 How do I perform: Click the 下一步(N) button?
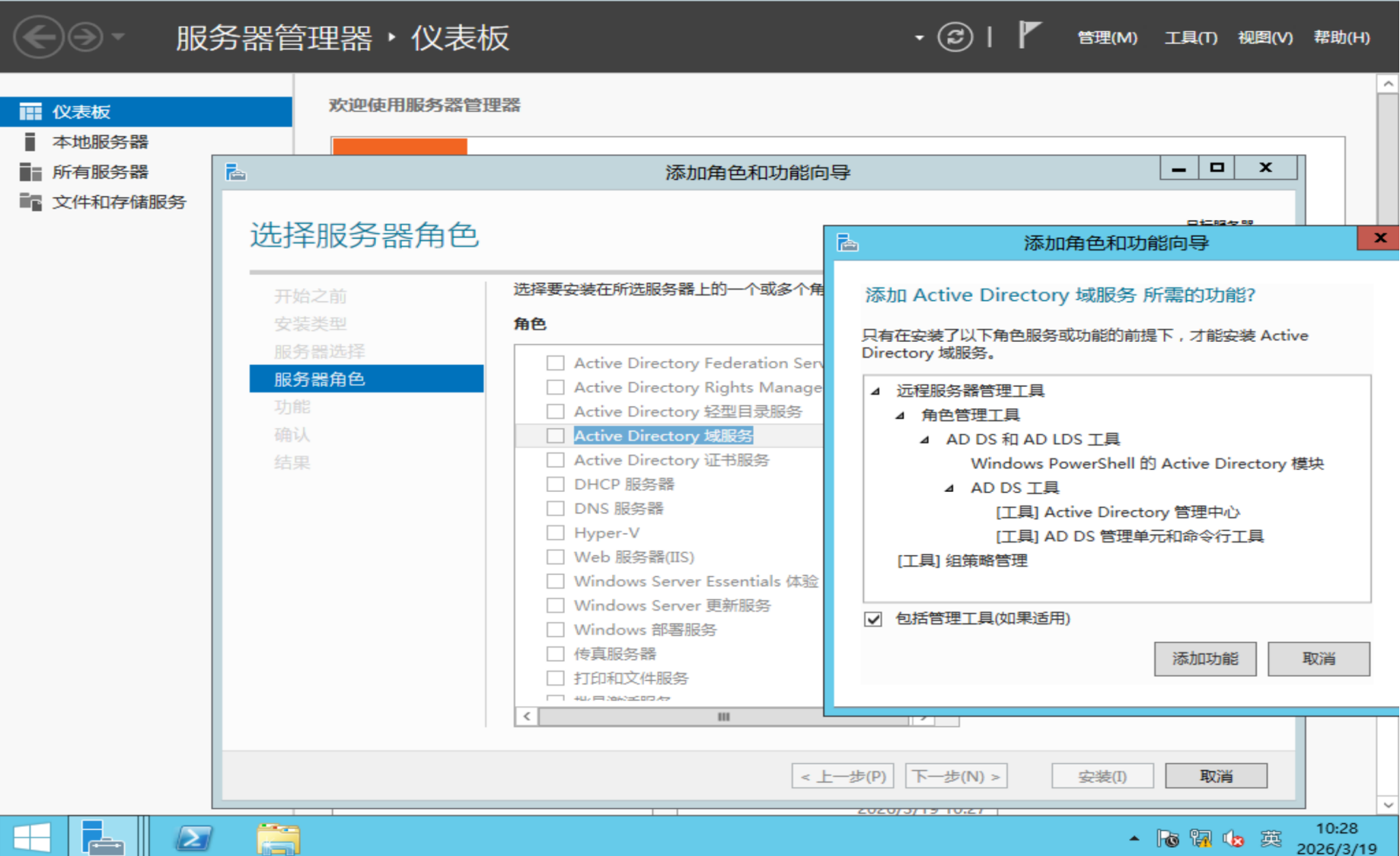[x=956, y=776]
